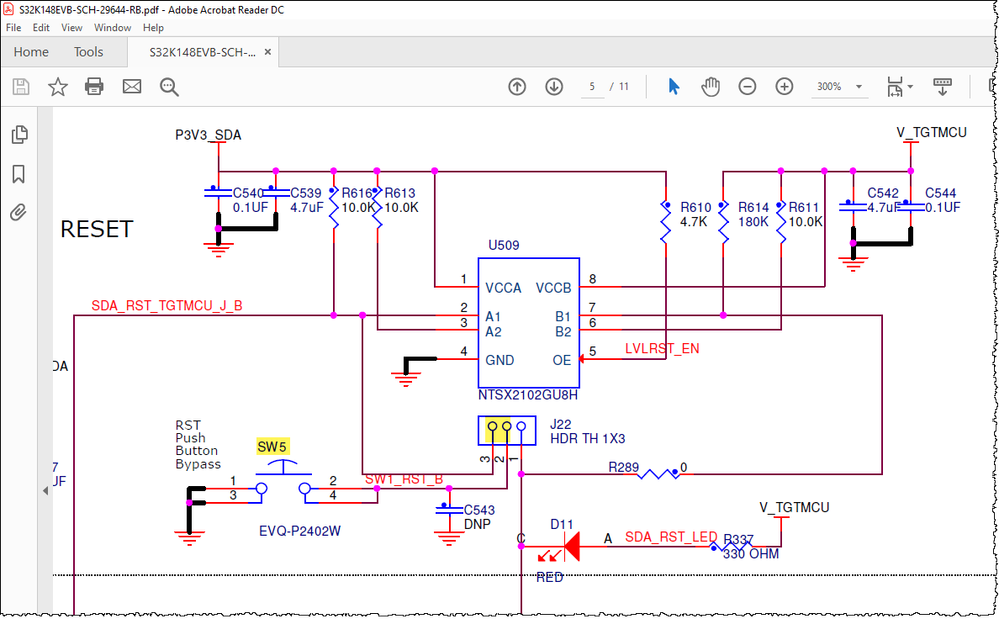Click the OE pin label on U509
999x619 pixels.
(562, 361)
